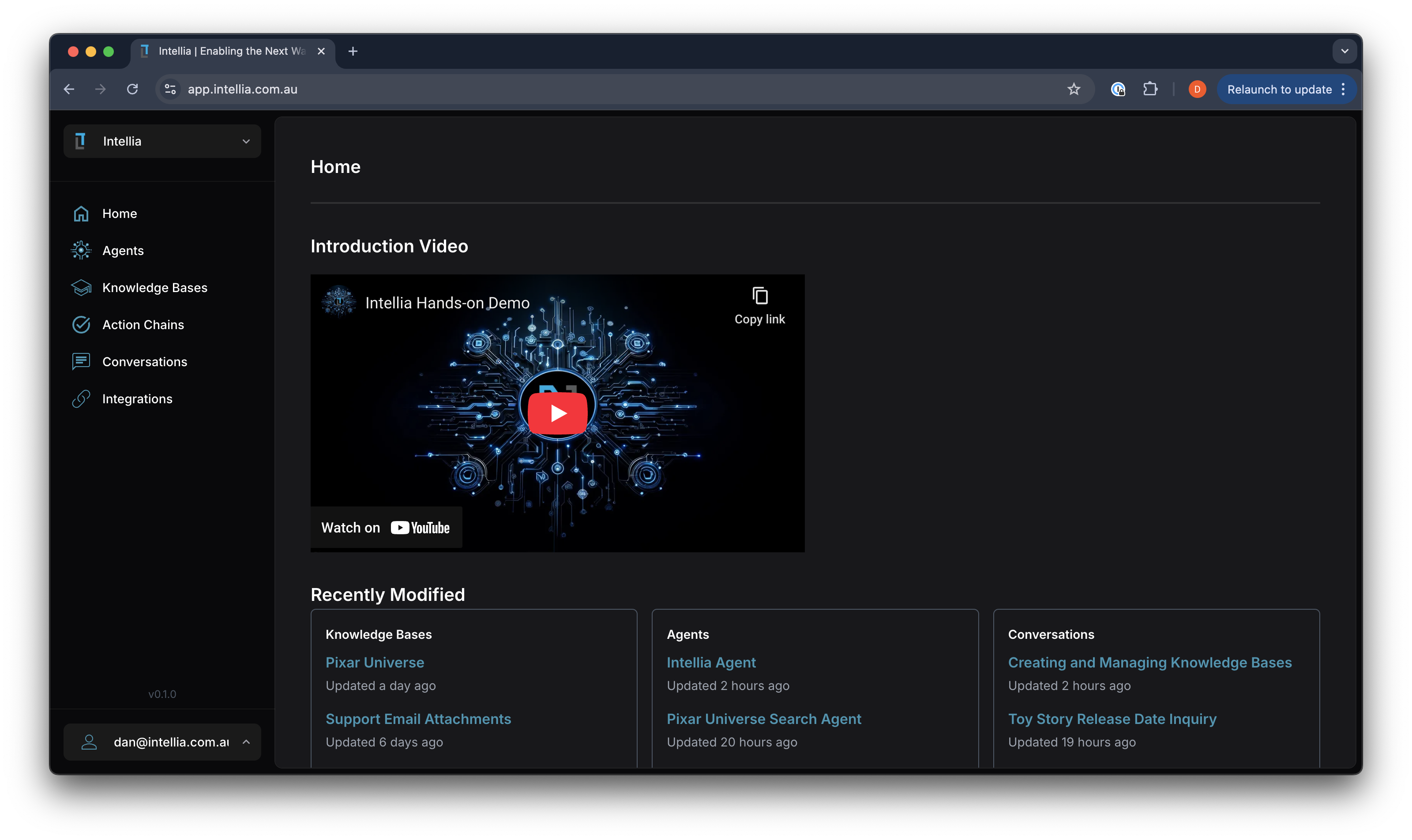Viewport: 1412px width, 840px height.
Task: Select the Action Chains sidebar icon
Action: [82, 324]
